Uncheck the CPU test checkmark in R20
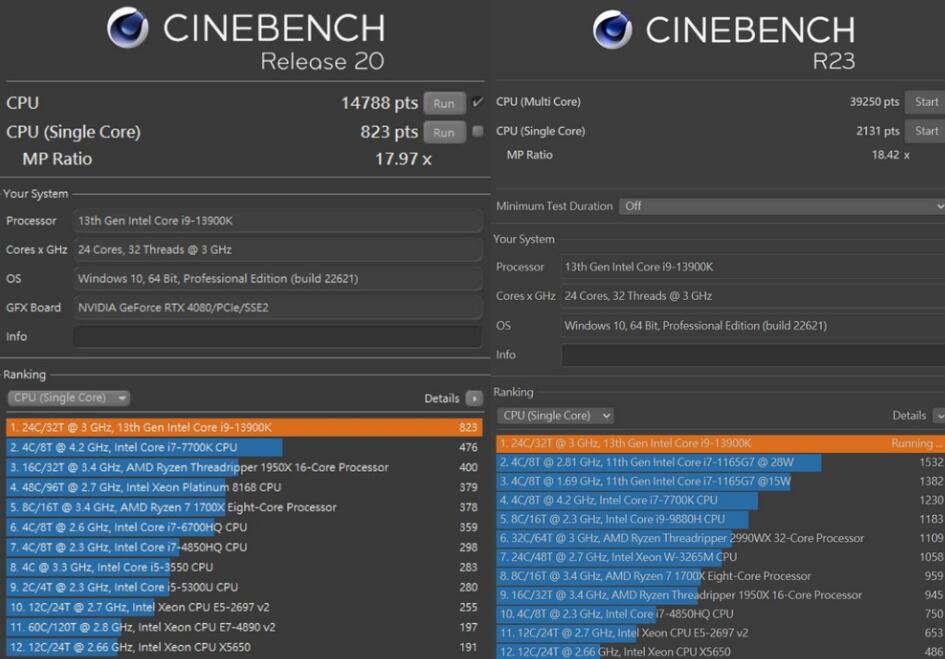Image resolution: width=945 pixels, height=659 pixels. tap(478, 103)
